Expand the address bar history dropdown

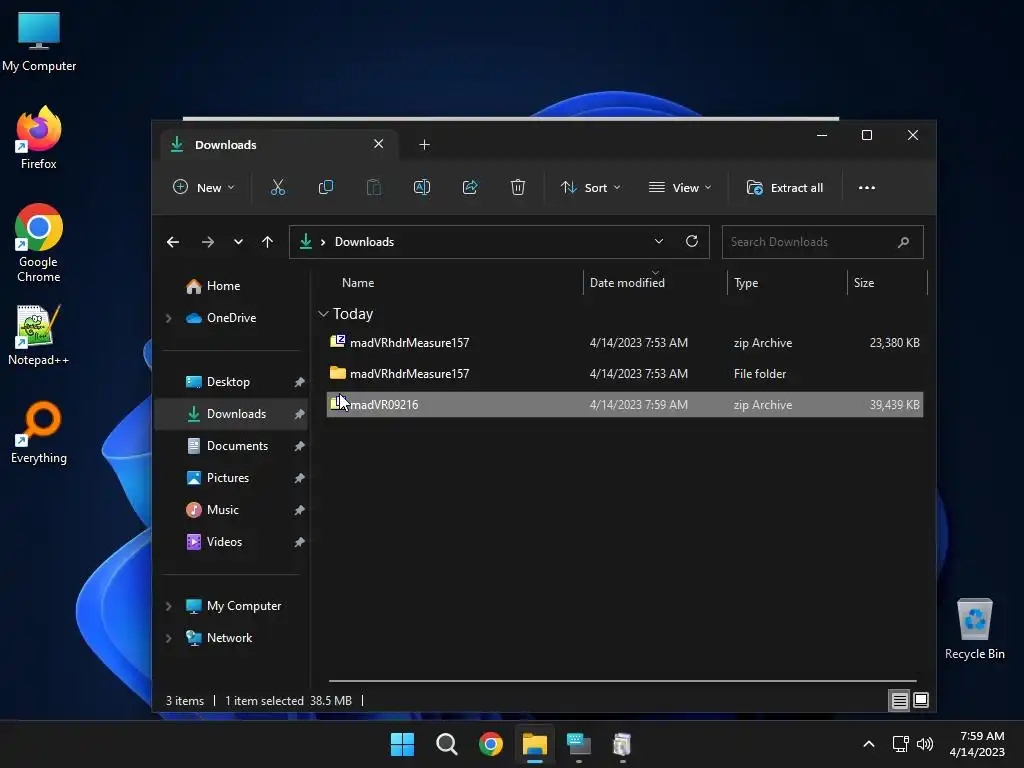659,242
